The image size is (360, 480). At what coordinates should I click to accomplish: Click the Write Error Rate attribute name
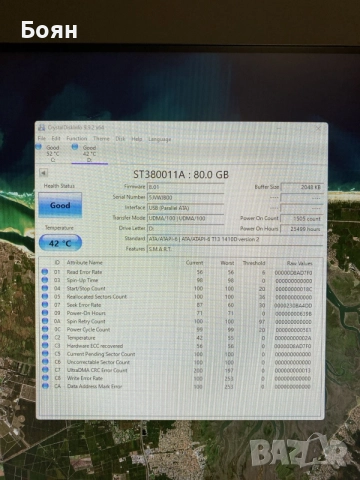tap(85, 378)
